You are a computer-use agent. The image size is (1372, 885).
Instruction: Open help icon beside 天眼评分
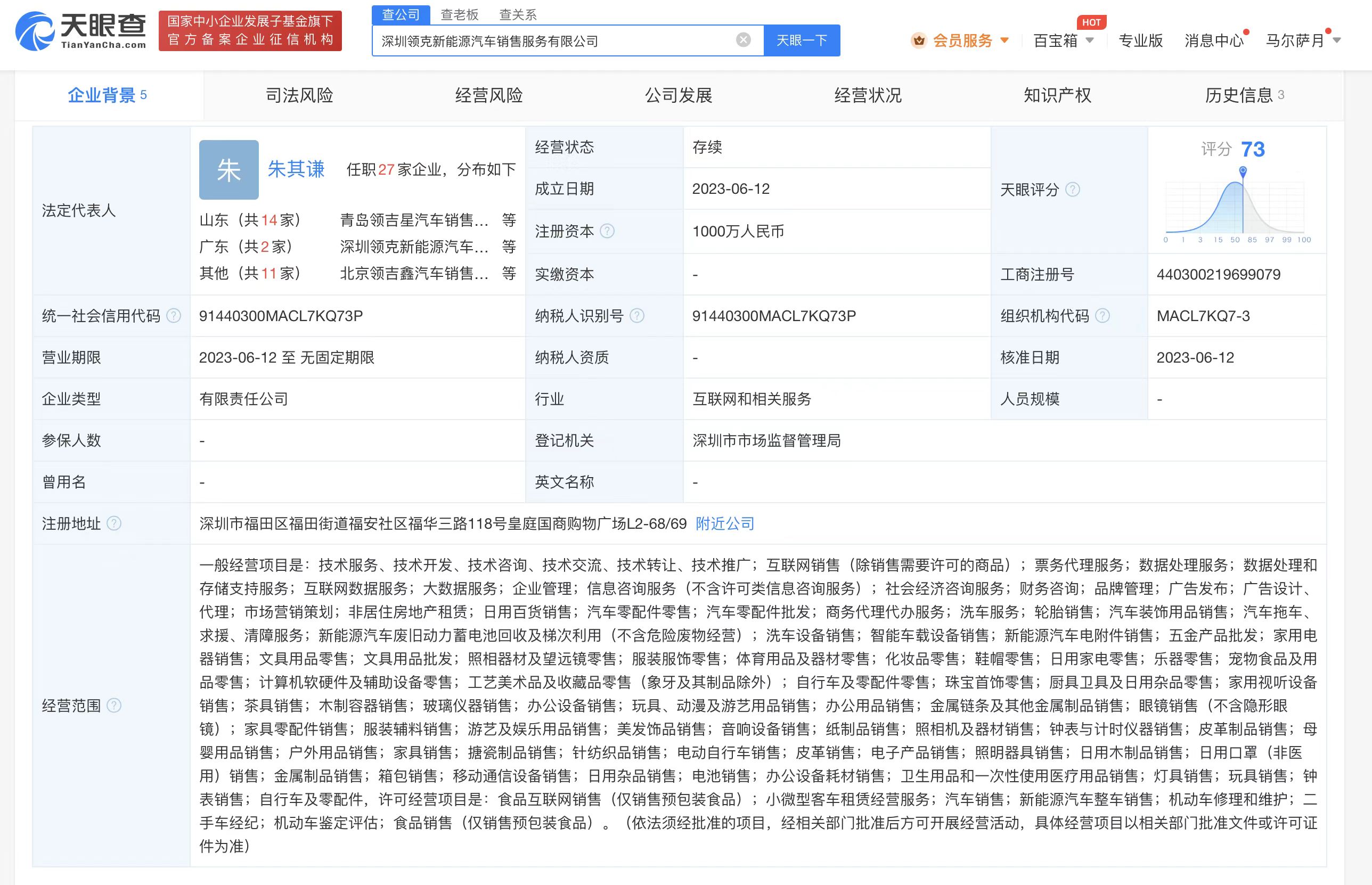(1073, 190)
